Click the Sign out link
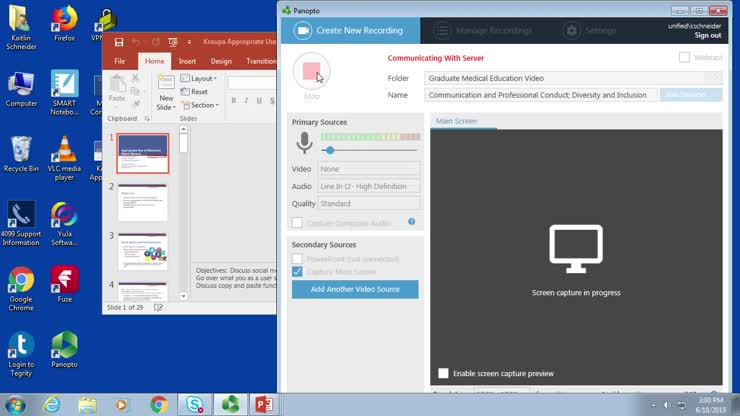740x416 pixels. click(707, 35)
